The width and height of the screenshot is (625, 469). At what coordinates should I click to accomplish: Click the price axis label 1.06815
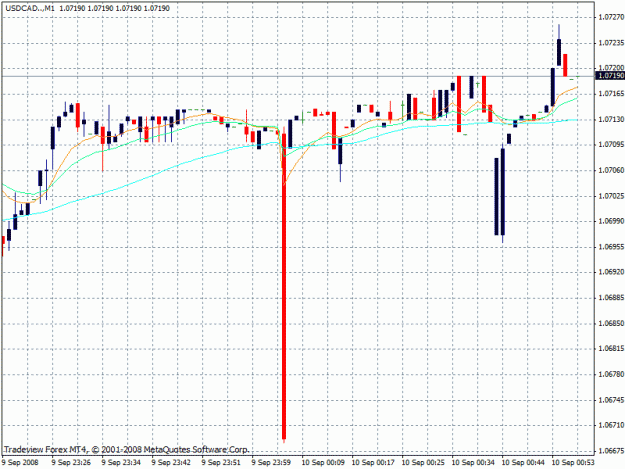click(611, 349)
